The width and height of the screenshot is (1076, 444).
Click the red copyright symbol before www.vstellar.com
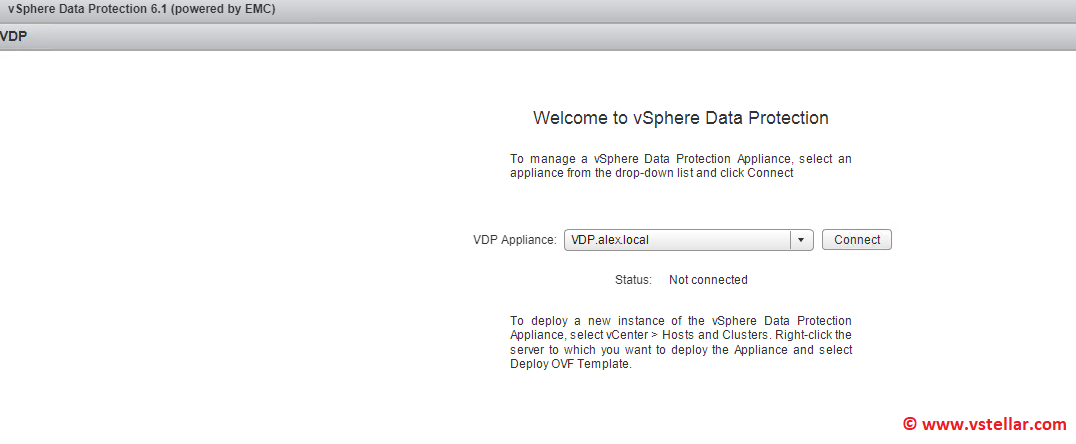click(909, 424)
